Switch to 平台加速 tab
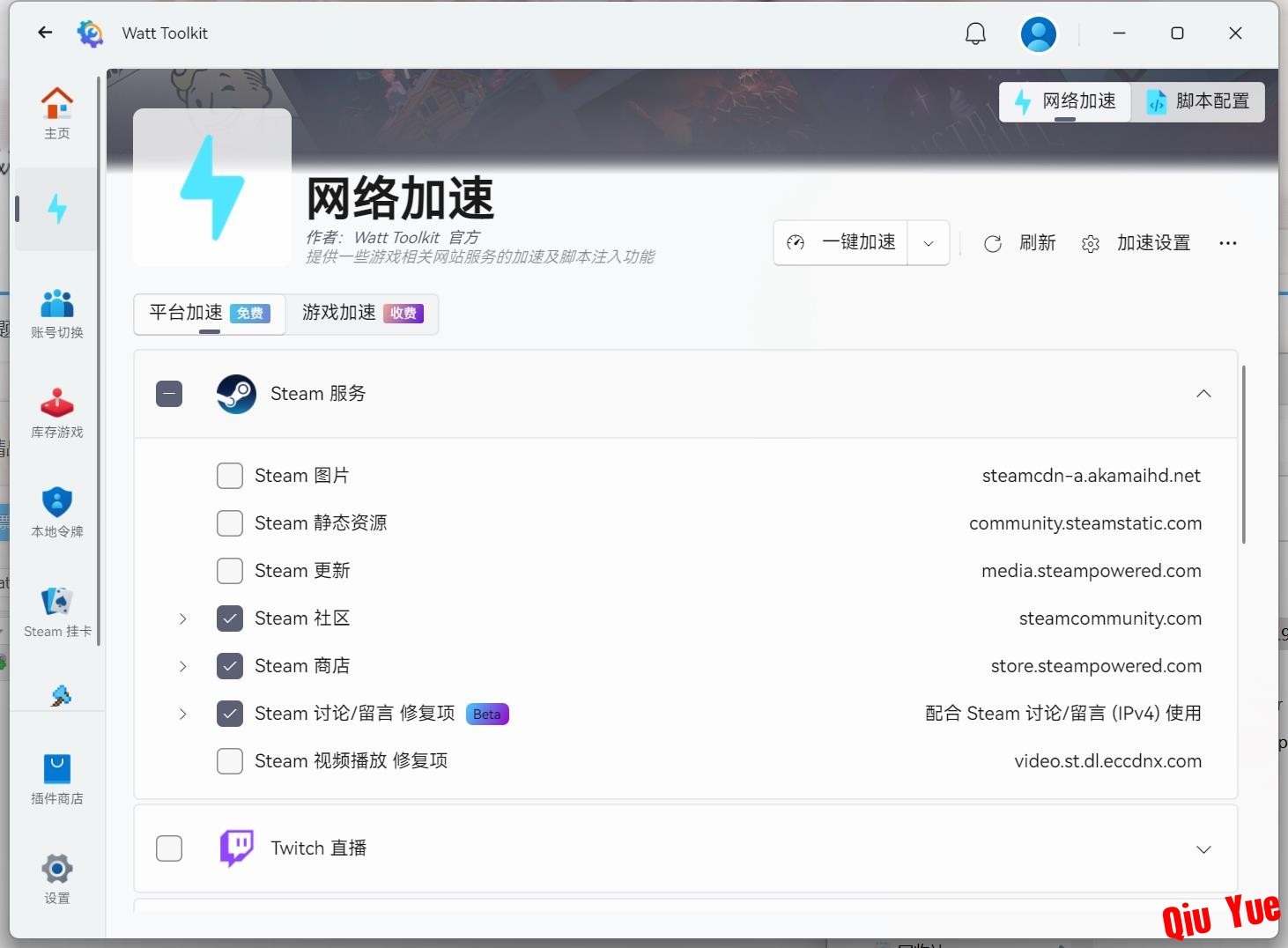 [x=210, y=314]
